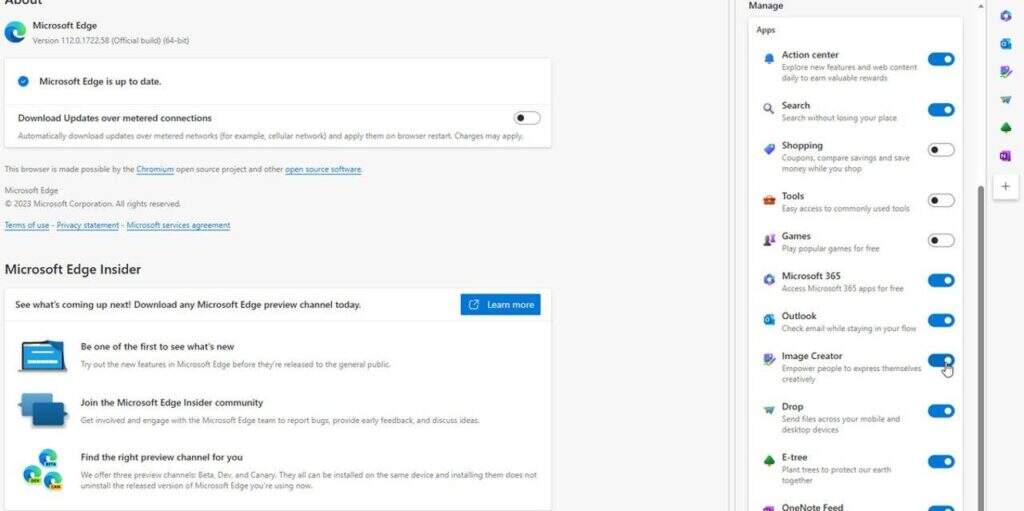The height and width of the screenshot is (511, 1024).
Task: Open E-tree icon in the sidebar strip
Action: point(1006,128)
